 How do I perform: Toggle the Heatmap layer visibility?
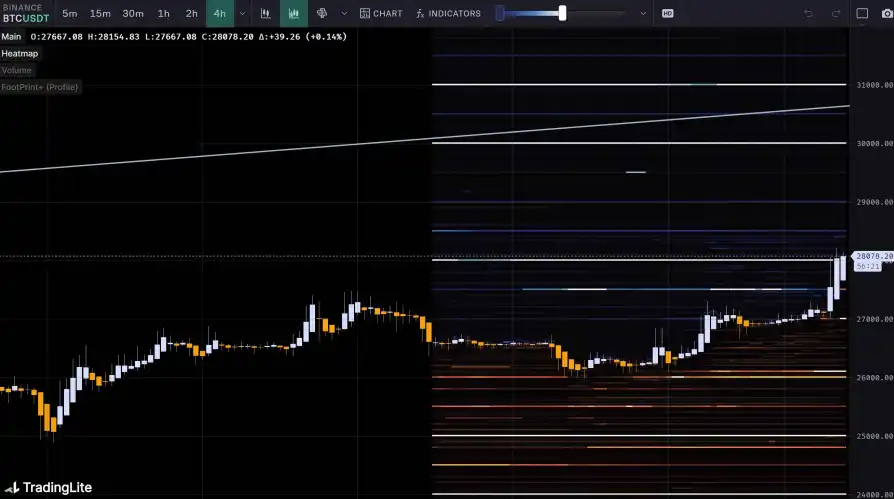[x=20, y=53]
